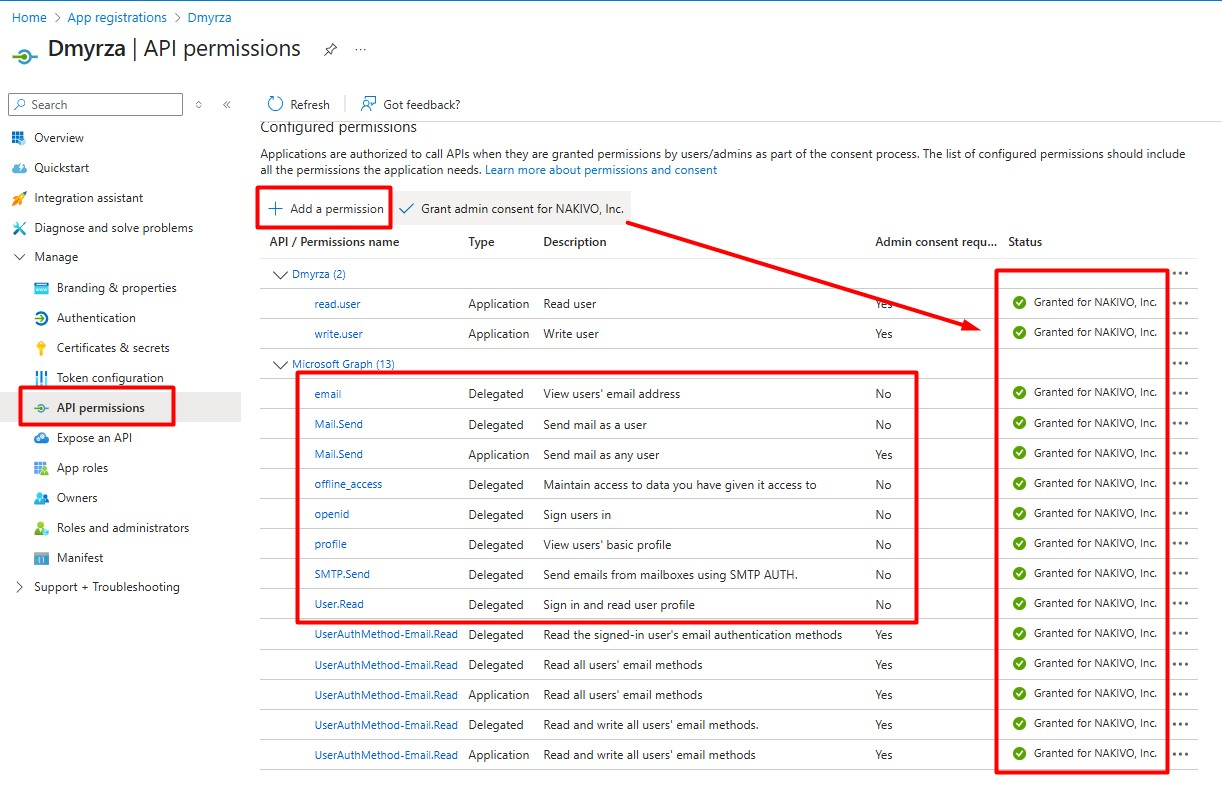Screen dimensions: 1222x804
Task: Open the Got feedback? icon
Action: [x=369, y=104]
